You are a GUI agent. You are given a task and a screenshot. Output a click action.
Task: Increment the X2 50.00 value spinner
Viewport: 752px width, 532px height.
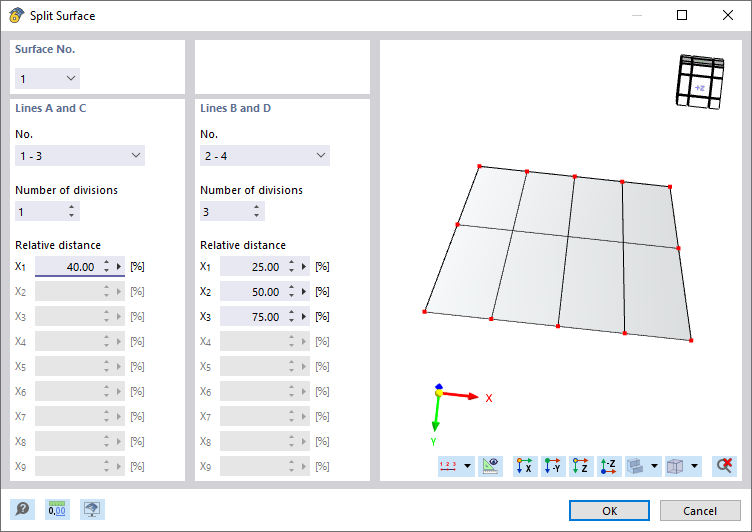pyautogui.click(x=292, y=288)
